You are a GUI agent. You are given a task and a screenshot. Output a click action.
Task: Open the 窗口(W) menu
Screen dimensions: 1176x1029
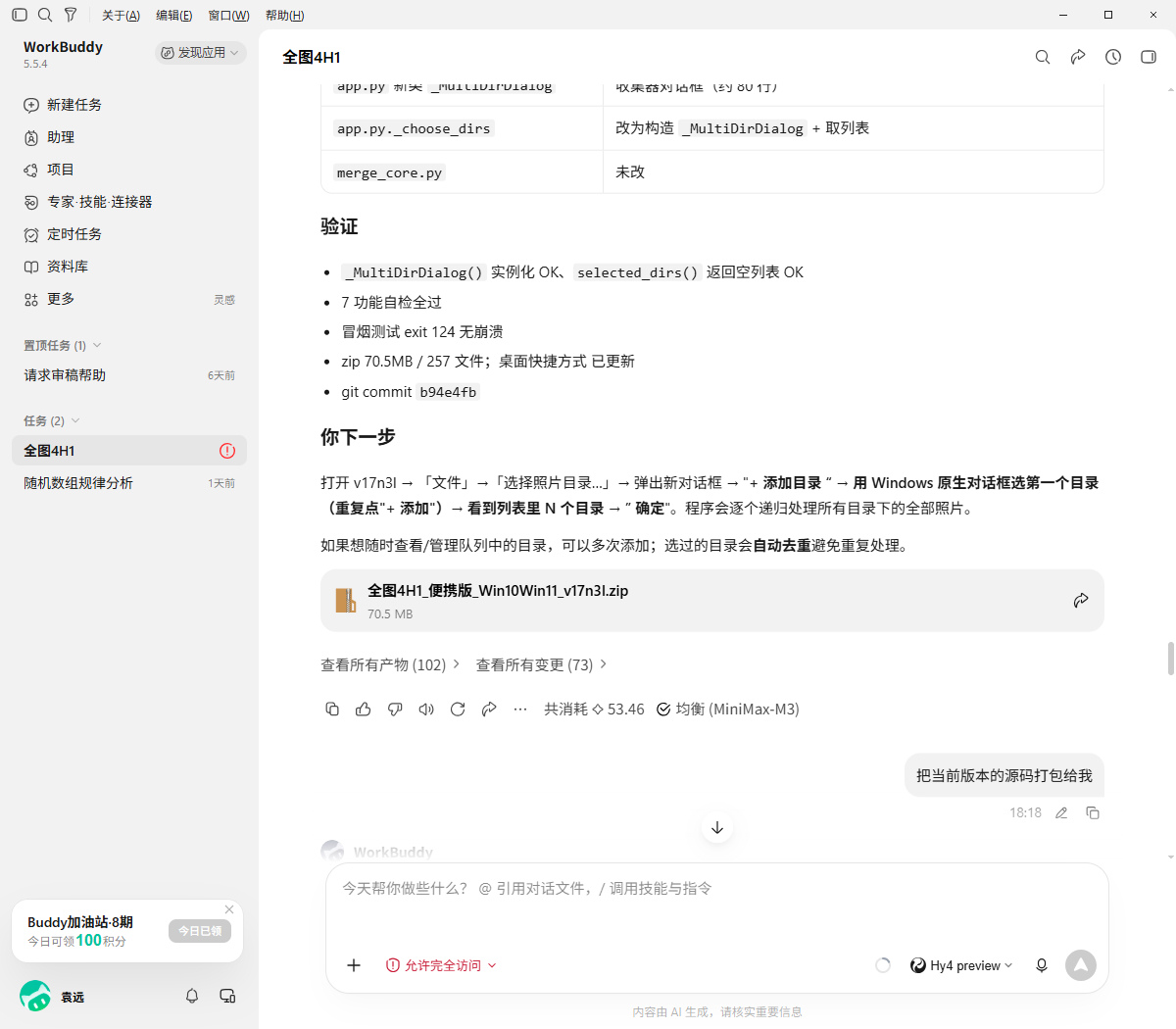228,15
